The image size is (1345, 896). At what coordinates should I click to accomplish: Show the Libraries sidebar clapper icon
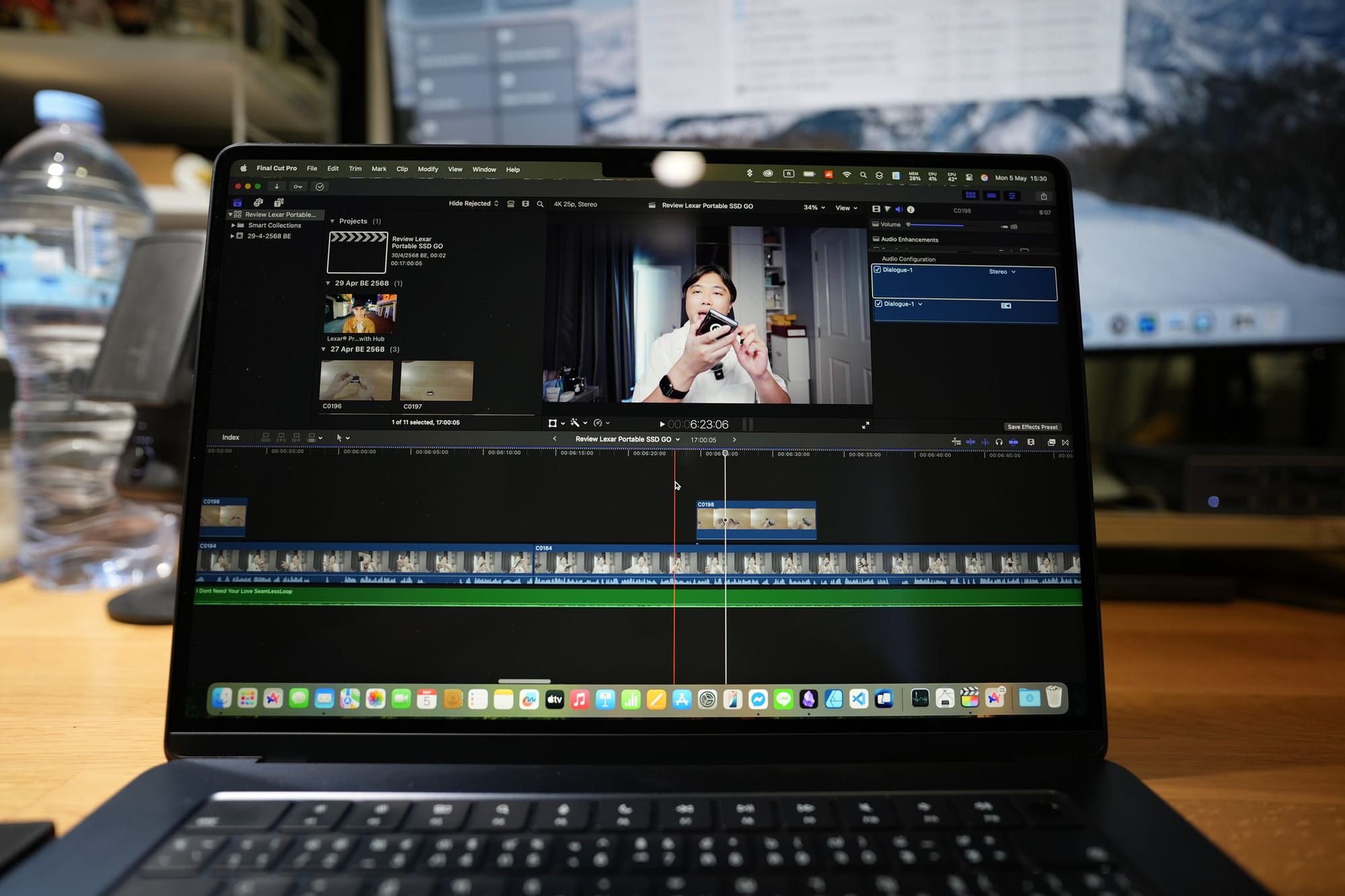237,202
